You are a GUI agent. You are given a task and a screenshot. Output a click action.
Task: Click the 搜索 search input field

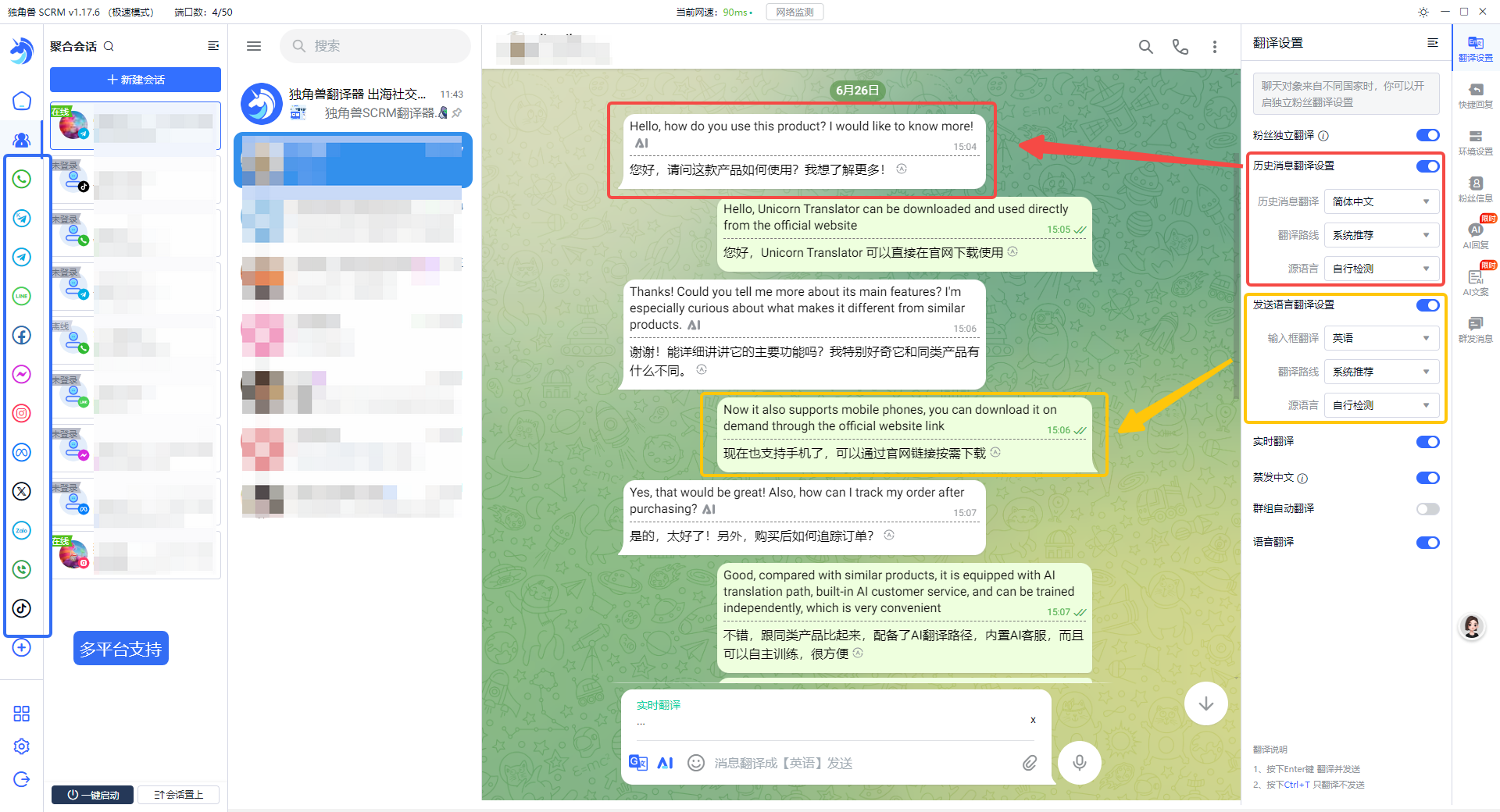tap(375, 45)
